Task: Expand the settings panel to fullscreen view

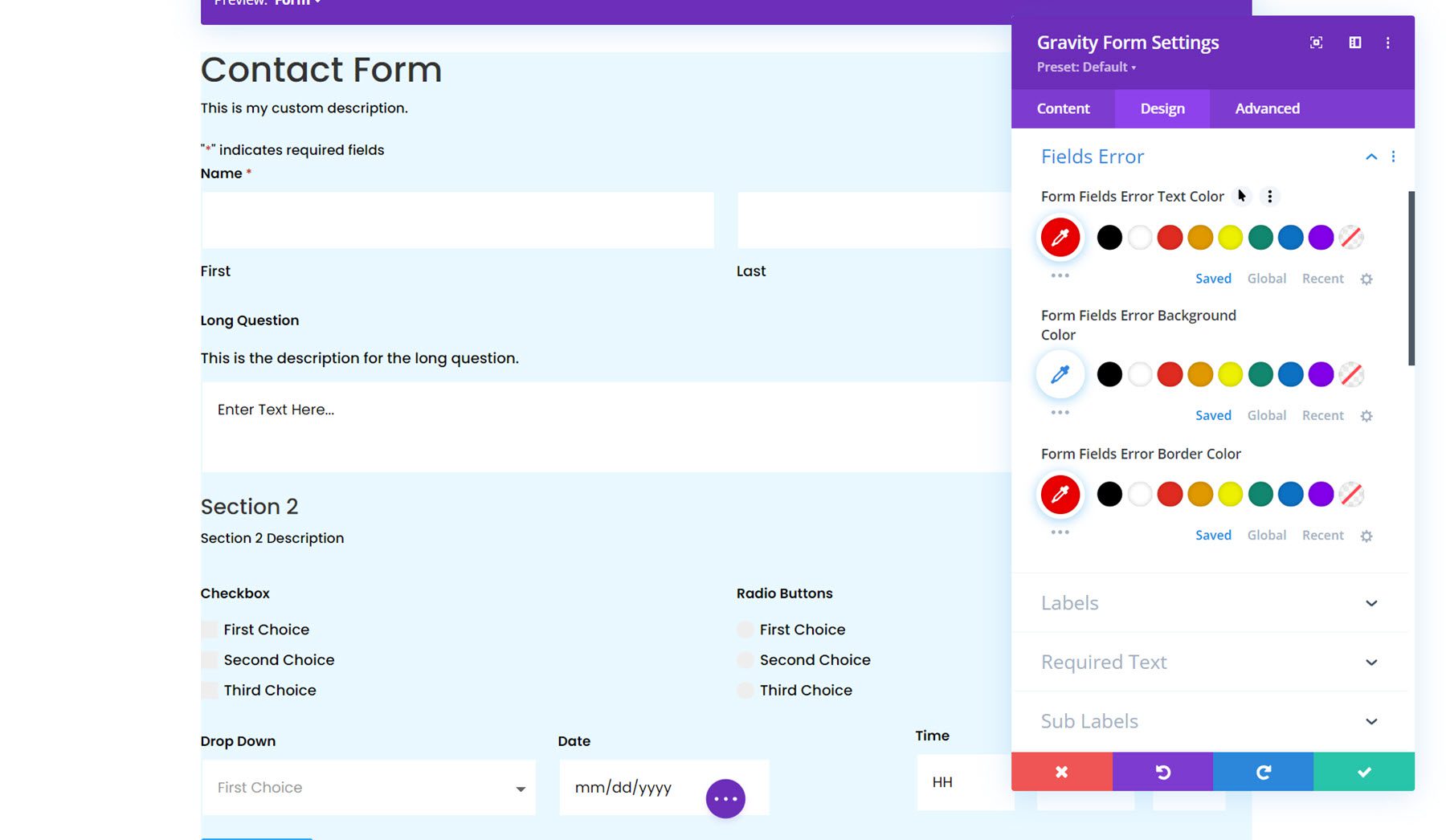Action: tap(1316, 43)
